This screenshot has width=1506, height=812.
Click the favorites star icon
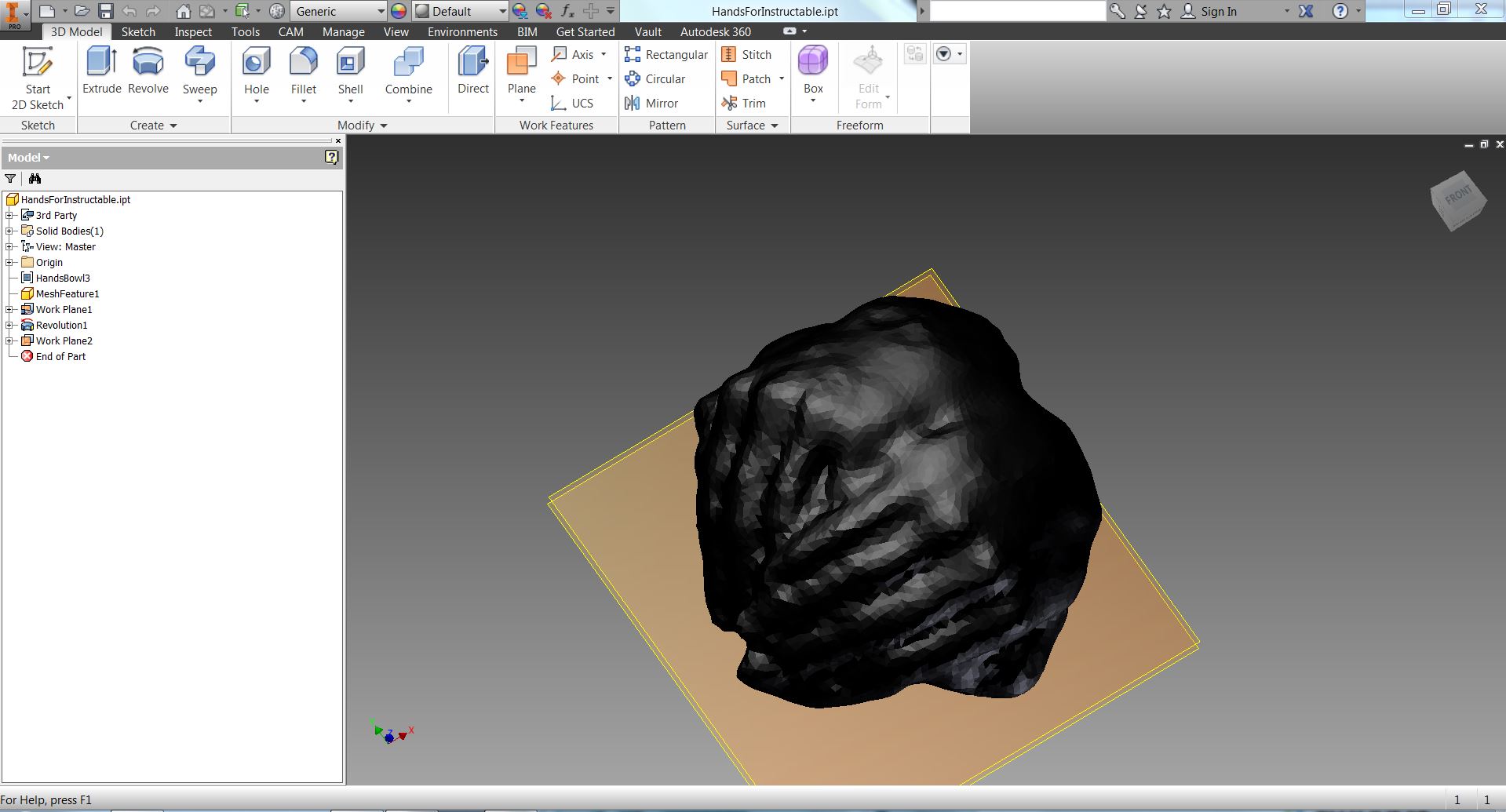1165,11
